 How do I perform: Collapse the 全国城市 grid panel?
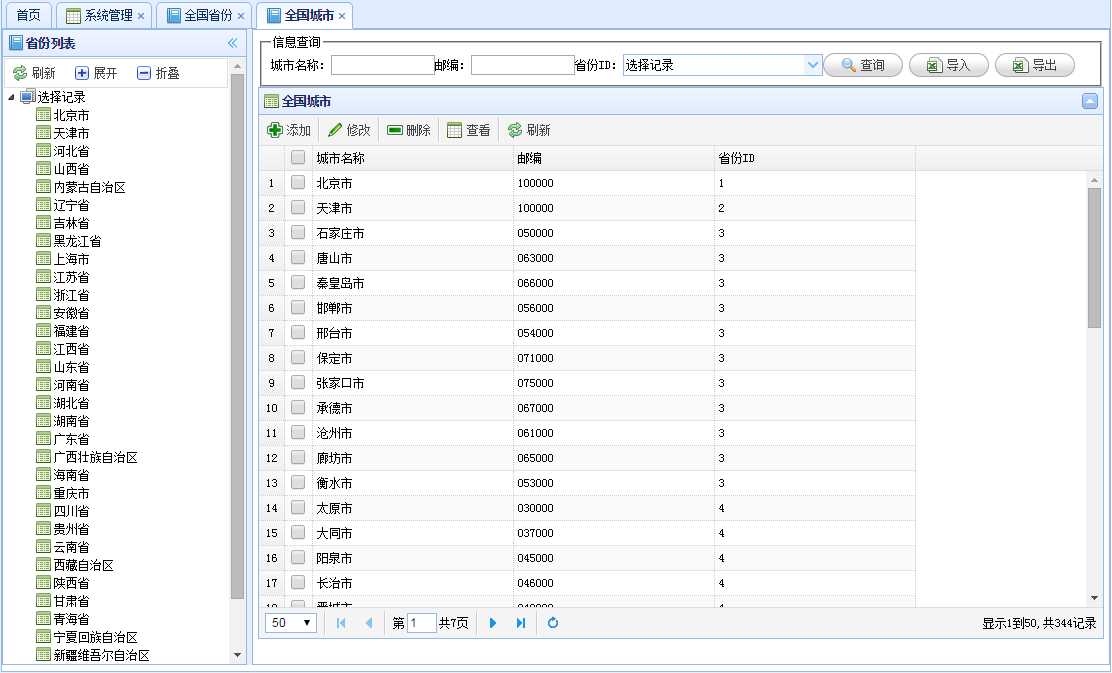pos(1090,101)
